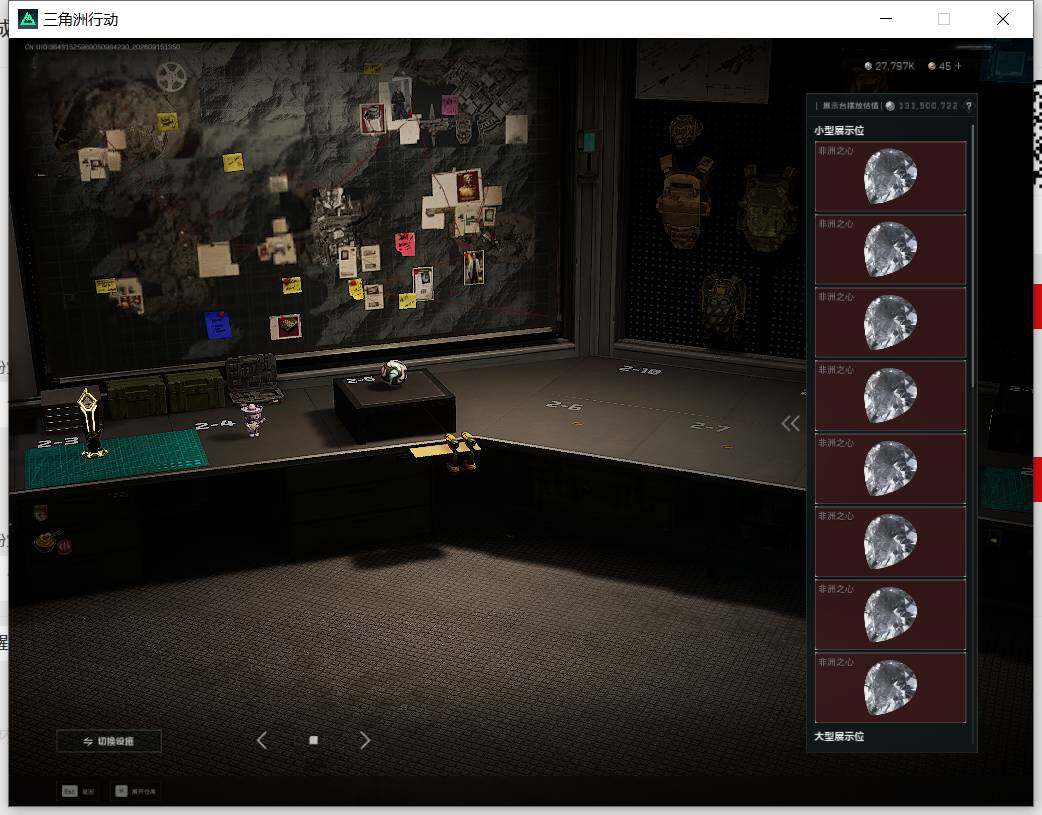Click the 展开仓库 expand warehouse hint
Screen dimensions: 1042x815
[x=136, y=791]
